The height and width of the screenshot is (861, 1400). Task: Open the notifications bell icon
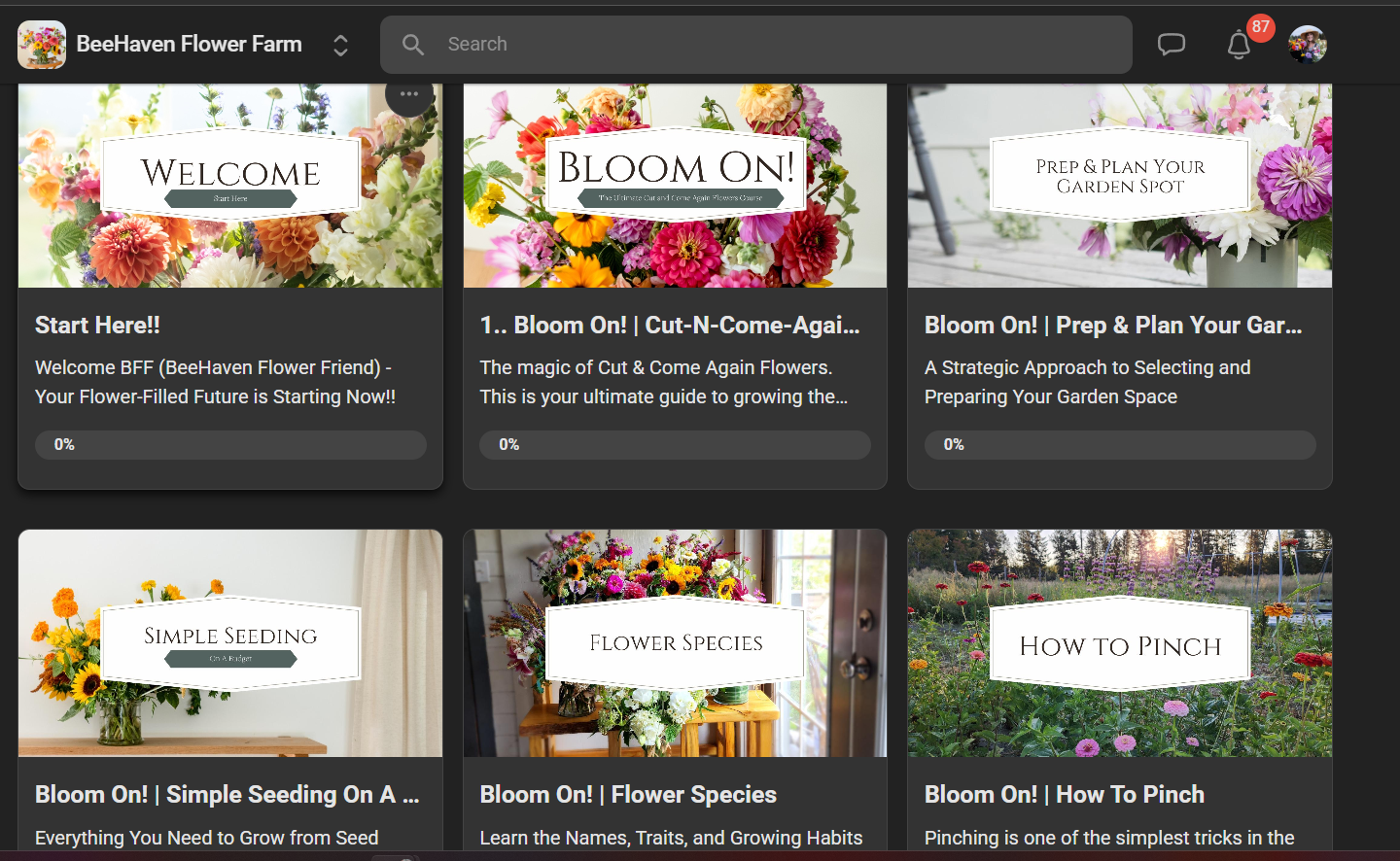point(1239,45)
